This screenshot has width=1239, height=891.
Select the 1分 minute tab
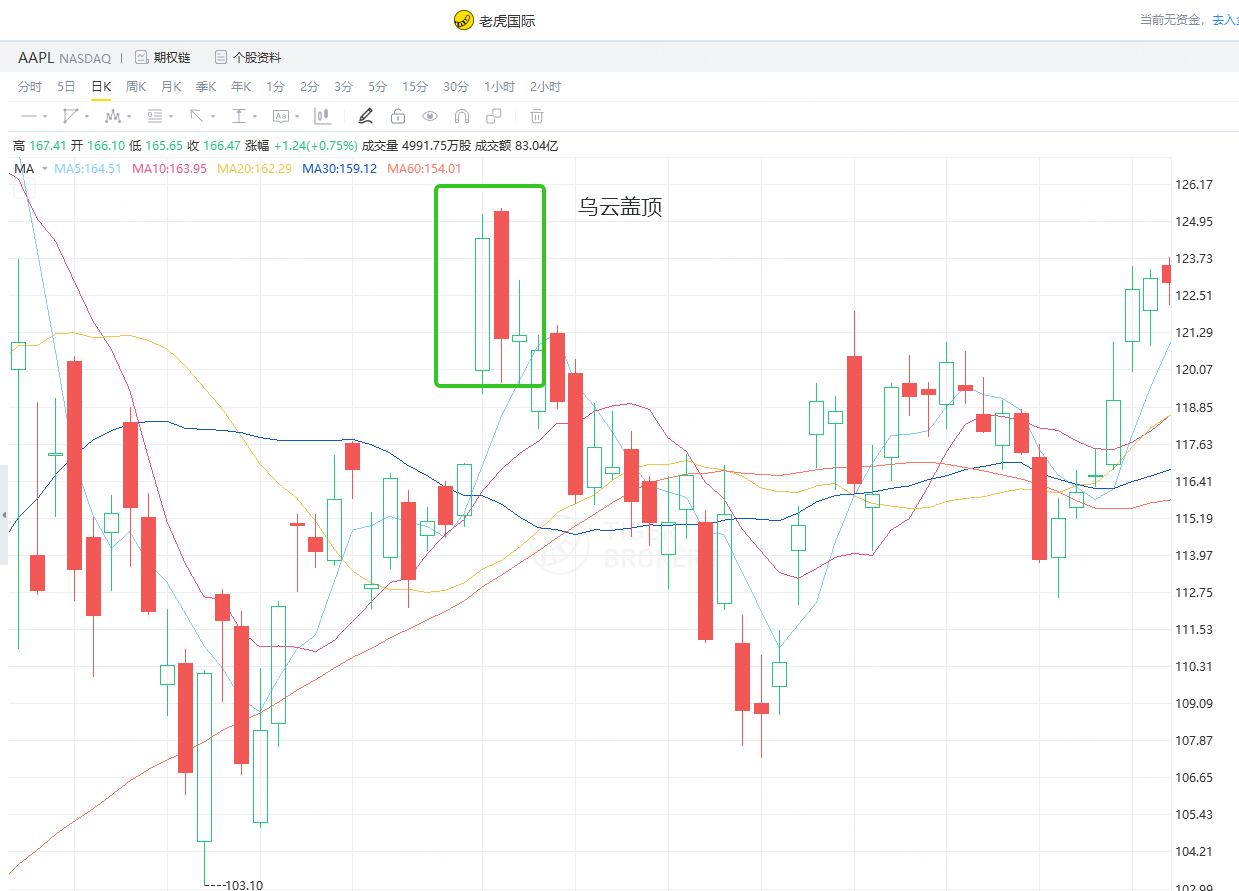275,87
